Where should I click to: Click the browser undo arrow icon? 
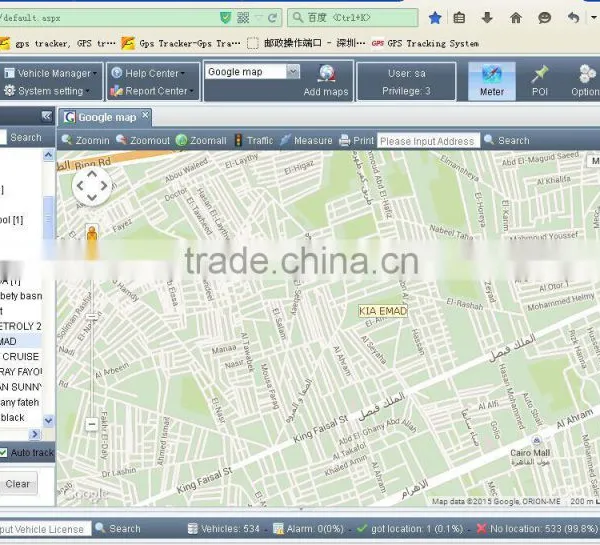[x=573, y=18]
